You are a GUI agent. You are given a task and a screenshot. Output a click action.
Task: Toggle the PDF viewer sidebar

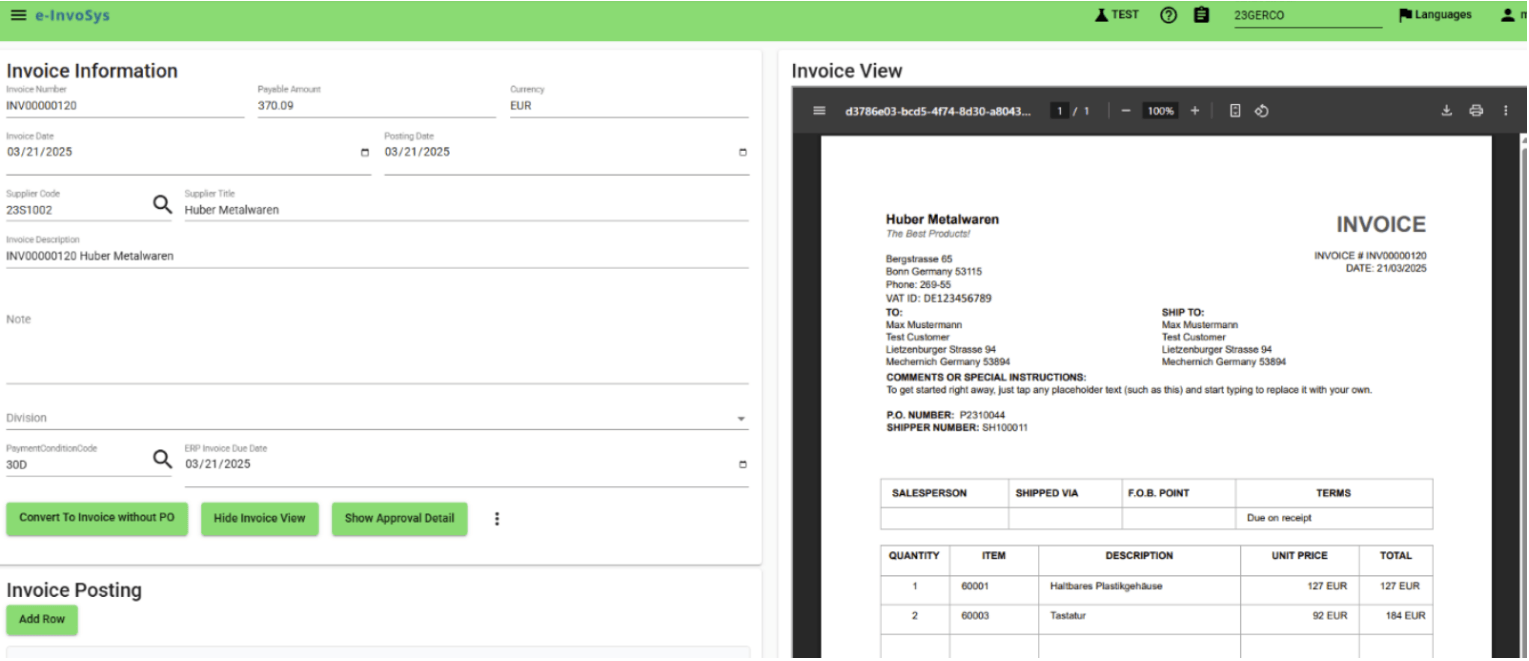pyautogui.click(x=819, y=111)
